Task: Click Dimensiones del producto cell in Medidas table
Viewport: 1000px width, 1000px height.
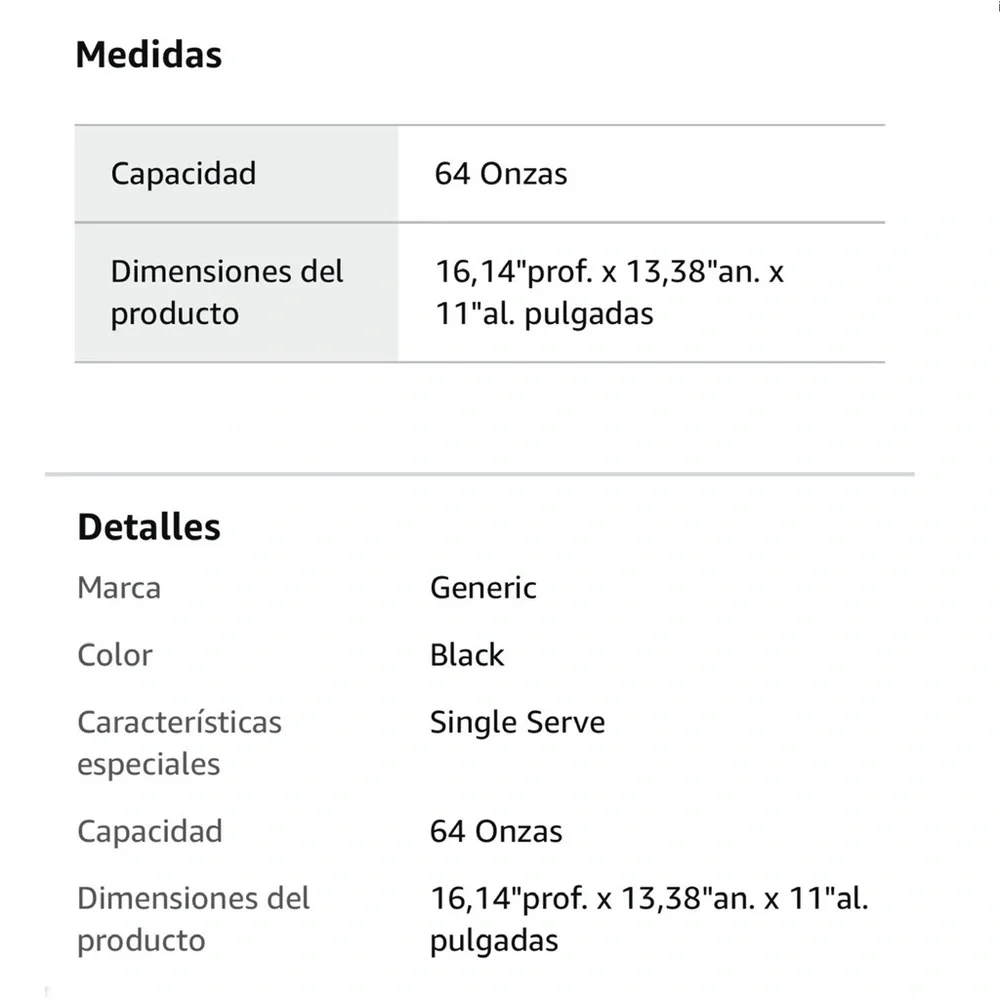Action: [x=236, y=293]
